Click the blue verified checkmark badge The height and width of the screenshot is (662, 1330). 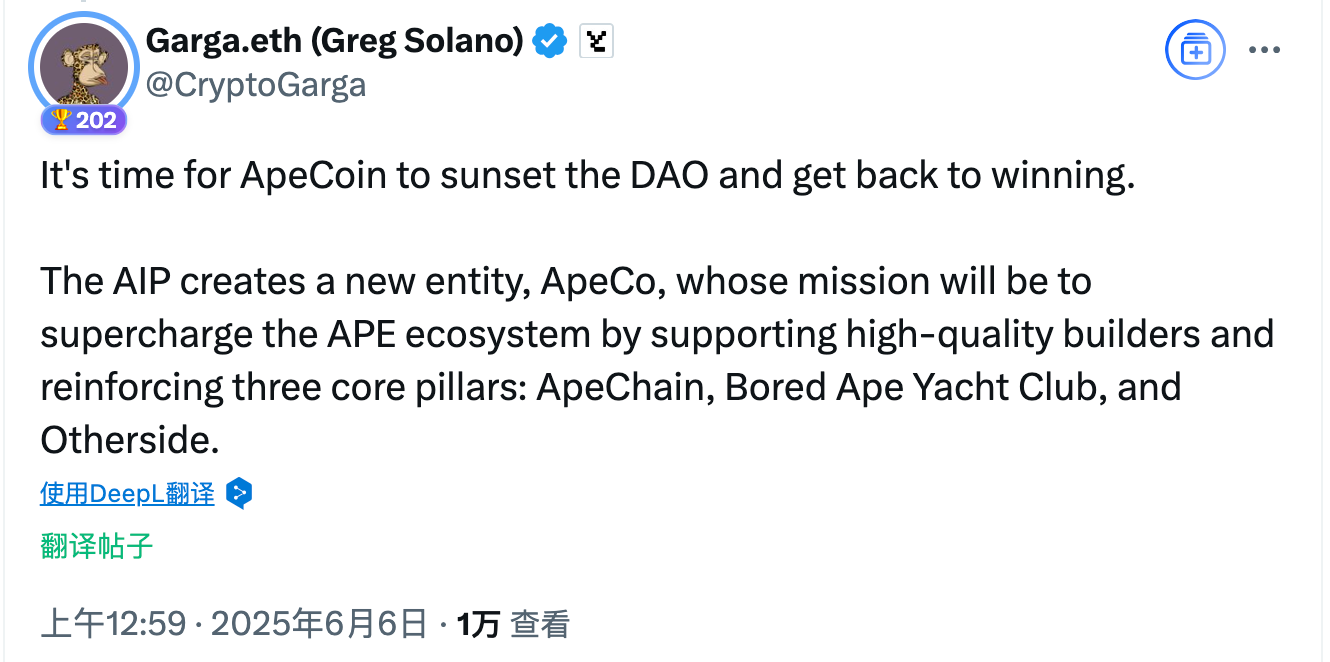[x=549, y=41]
